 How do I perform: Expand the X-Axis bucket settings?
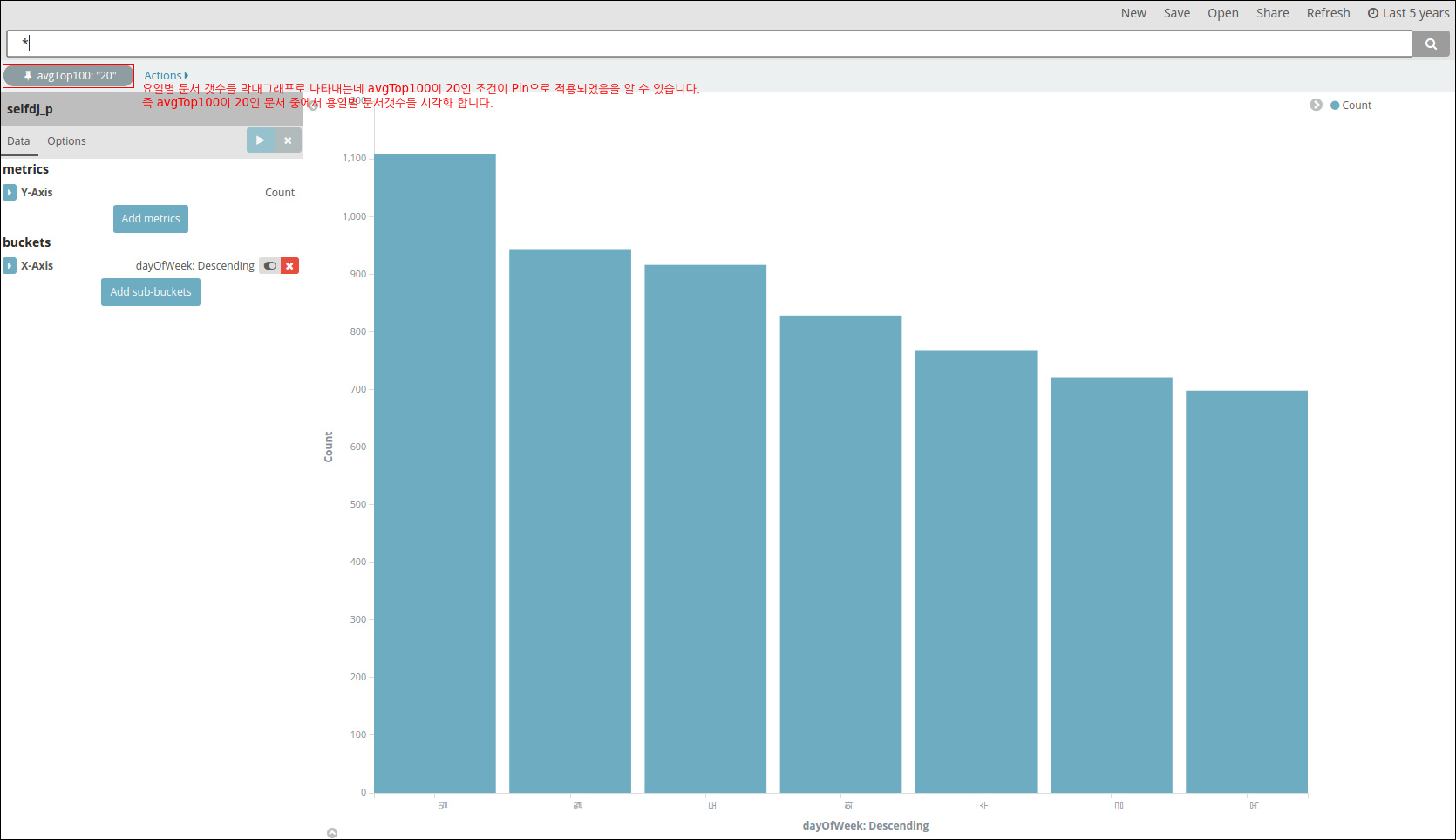tap(10, 266)
